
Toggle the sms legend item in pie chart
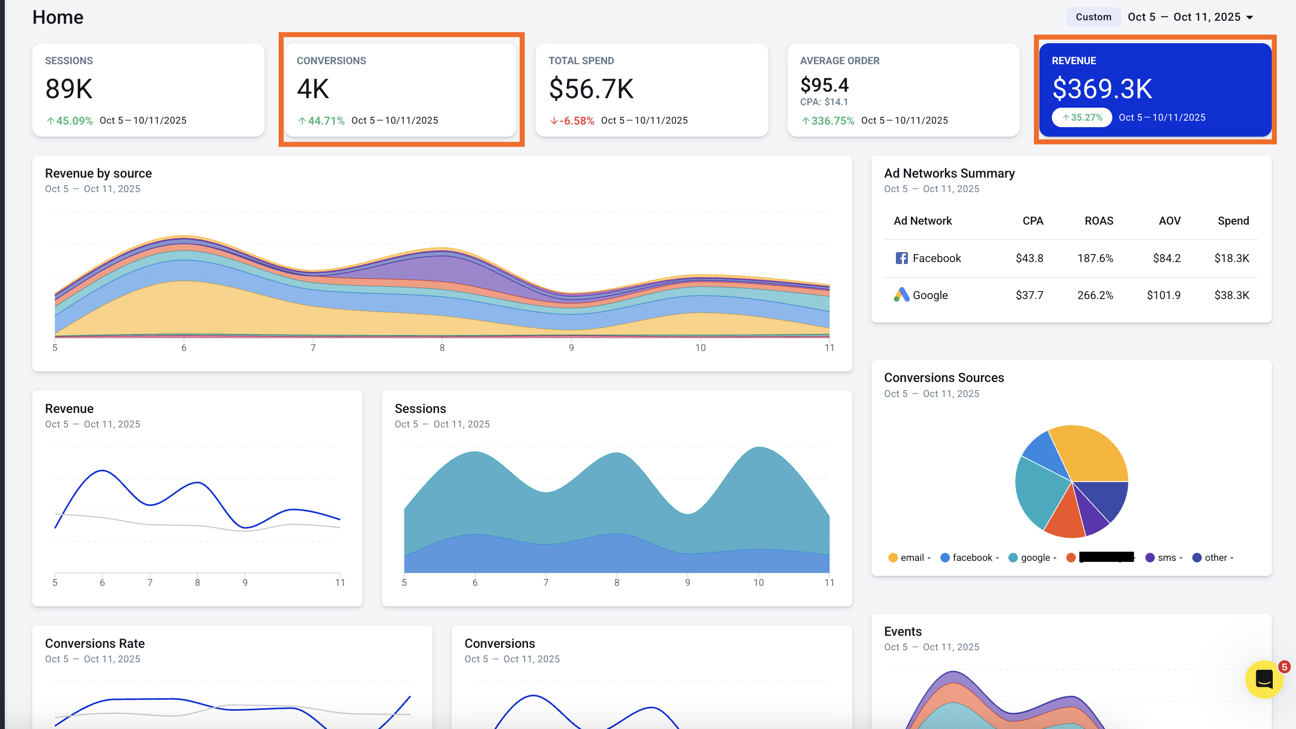(1164, 558)
